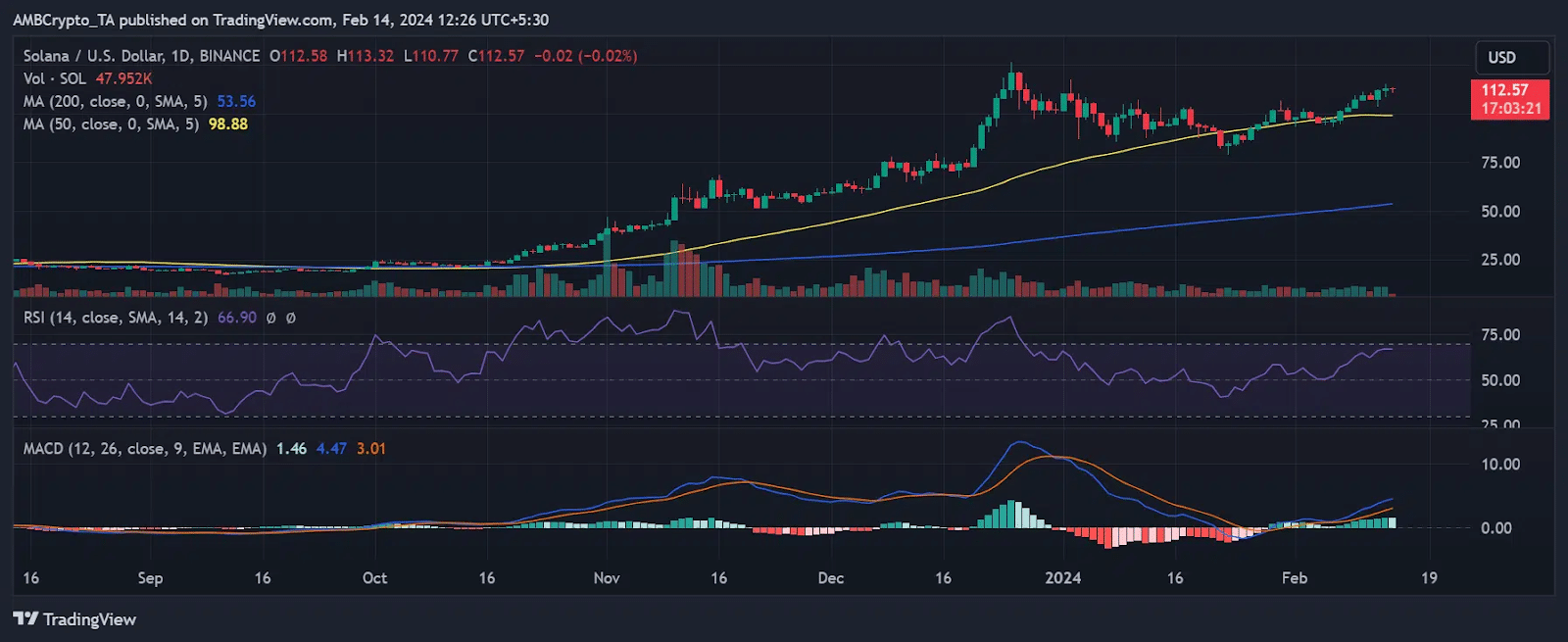Click the 2024 label on the time axis
The width and height of the screenshot is (1568, 642).
[1063, 578]
